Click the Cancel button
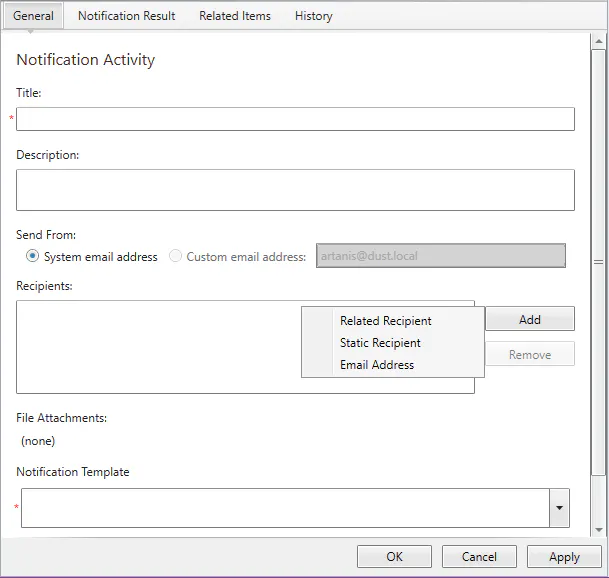609x578 pixels. (x=479, y=557)
